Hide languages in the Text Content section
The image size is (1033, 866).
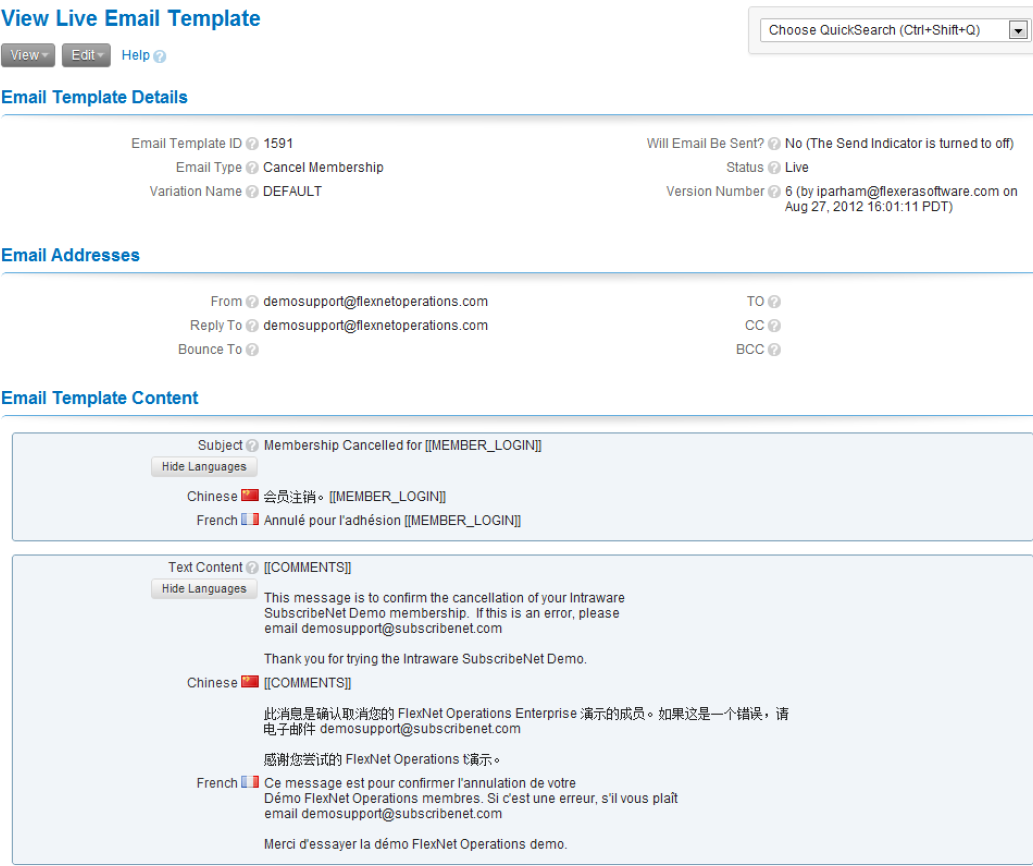[204, 589]
